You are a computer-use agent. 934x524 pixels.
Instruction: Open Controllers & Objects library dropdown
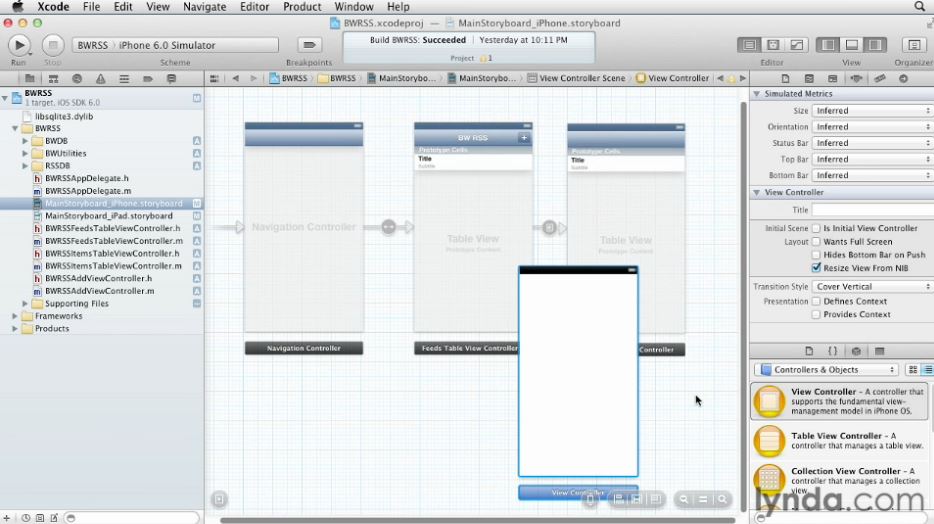tap(826, 370)
